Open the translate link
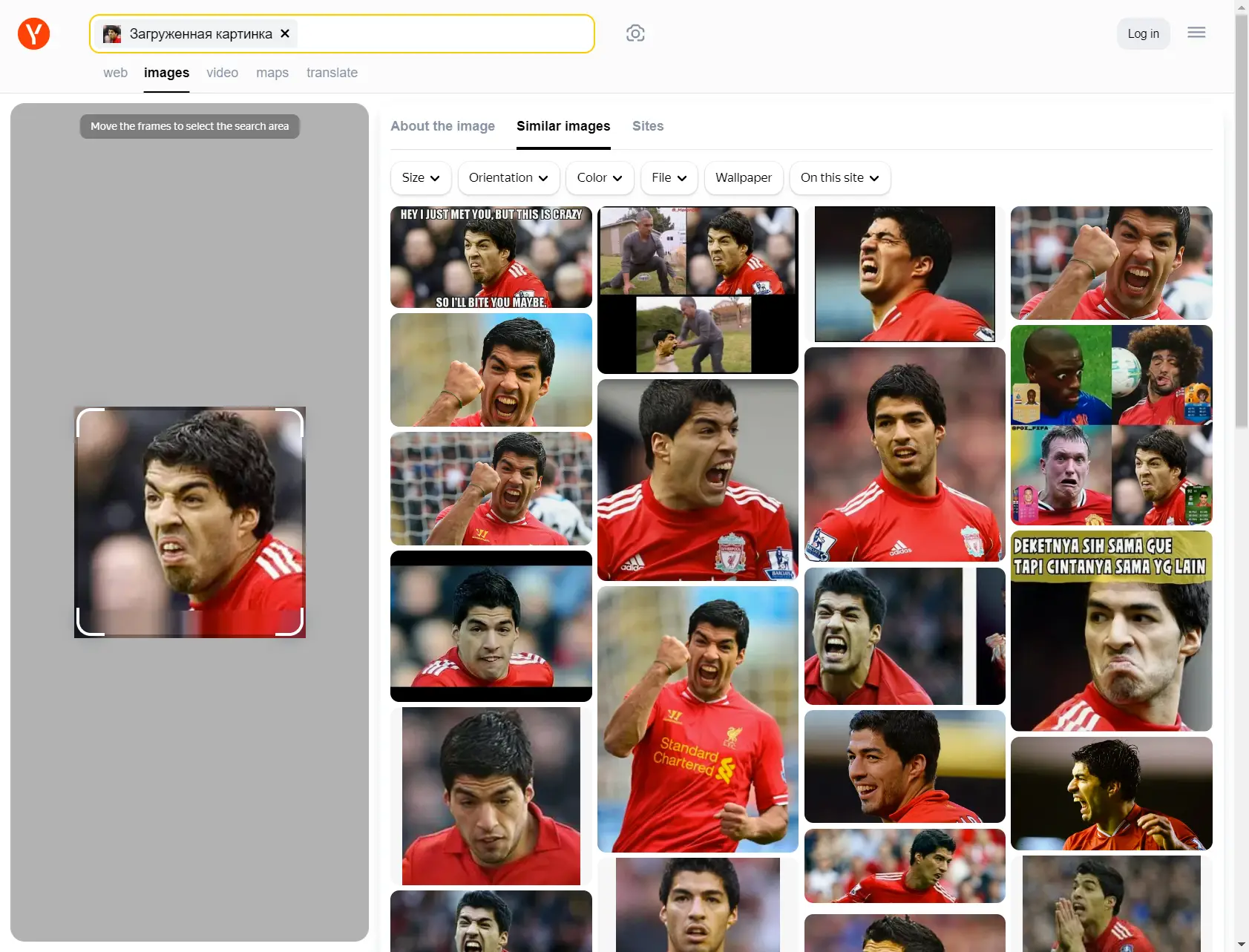The width and height of the screenshot is (1249, 952). point(332,73)
